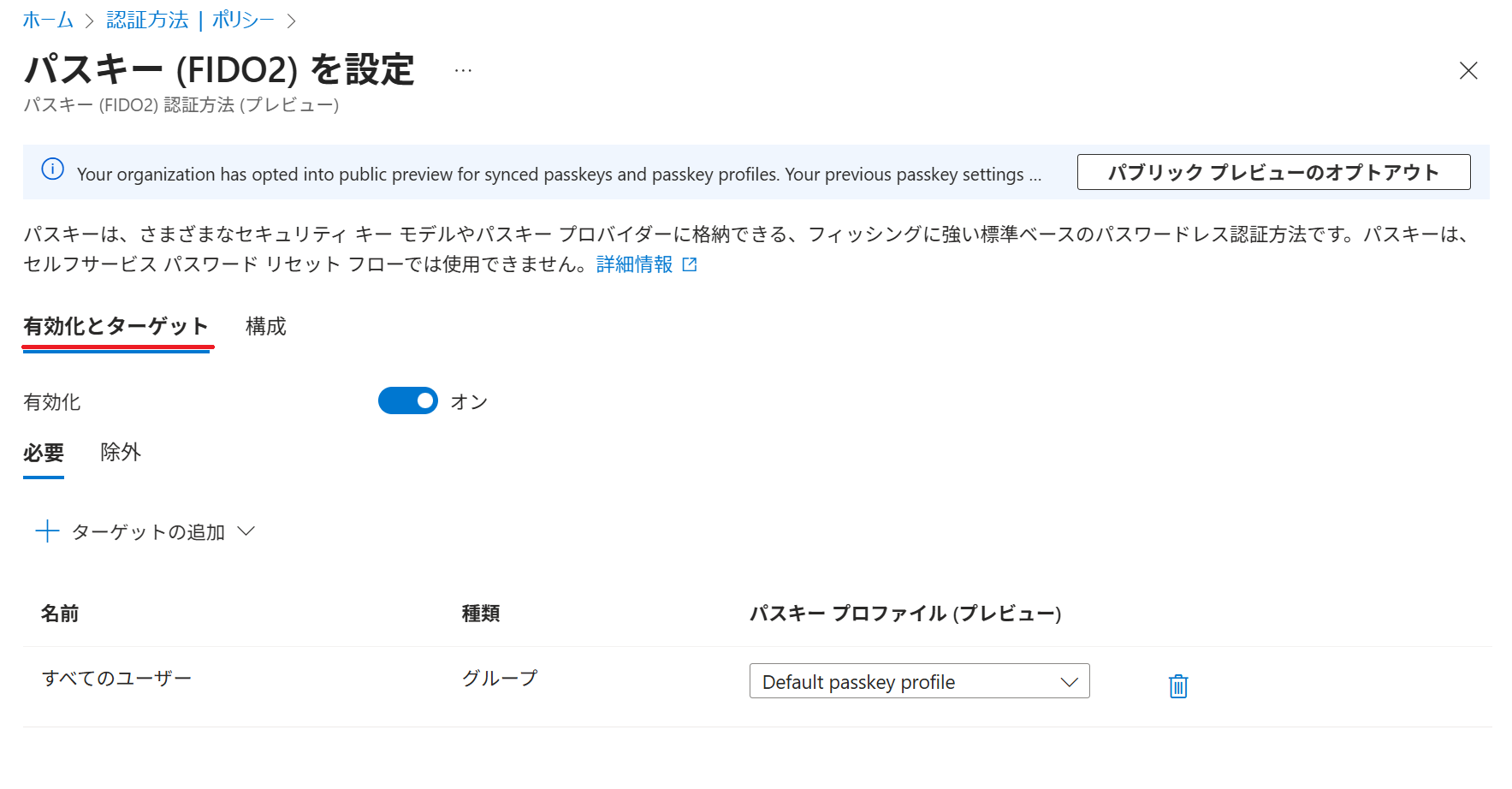Click the すべてのユーザー row name
The image size is (1512, 789).
[x=117, y=679]
